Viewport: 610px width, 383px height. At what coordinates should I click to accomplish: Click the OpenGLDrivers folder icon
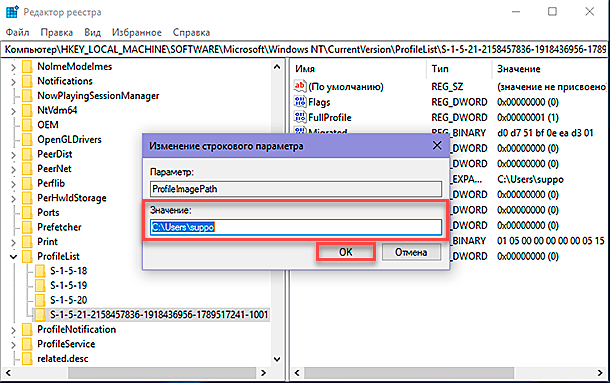pos(27,140)
